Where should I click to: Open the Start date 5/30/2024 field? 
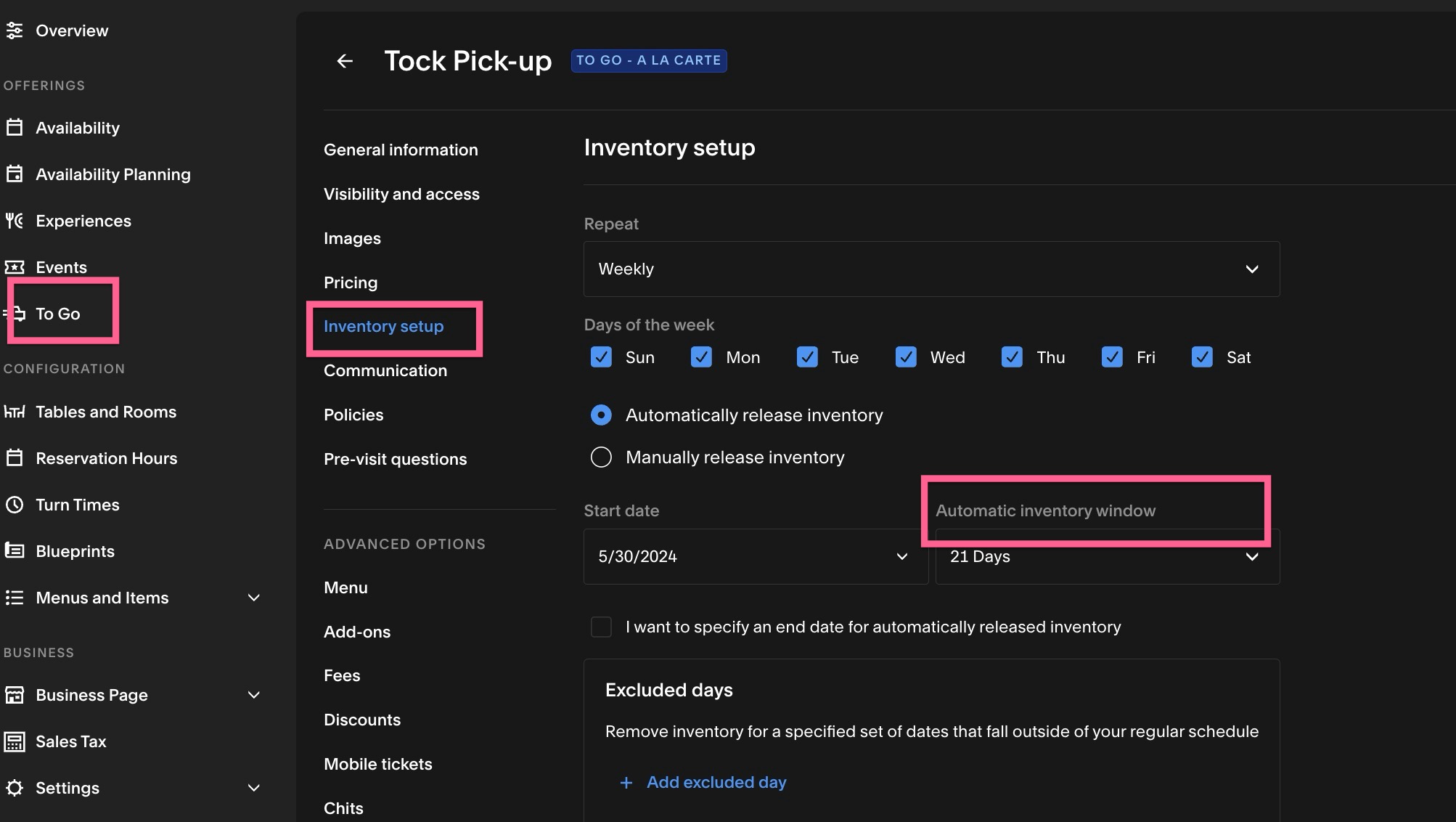pyautogui.click(x=756, y=556)
